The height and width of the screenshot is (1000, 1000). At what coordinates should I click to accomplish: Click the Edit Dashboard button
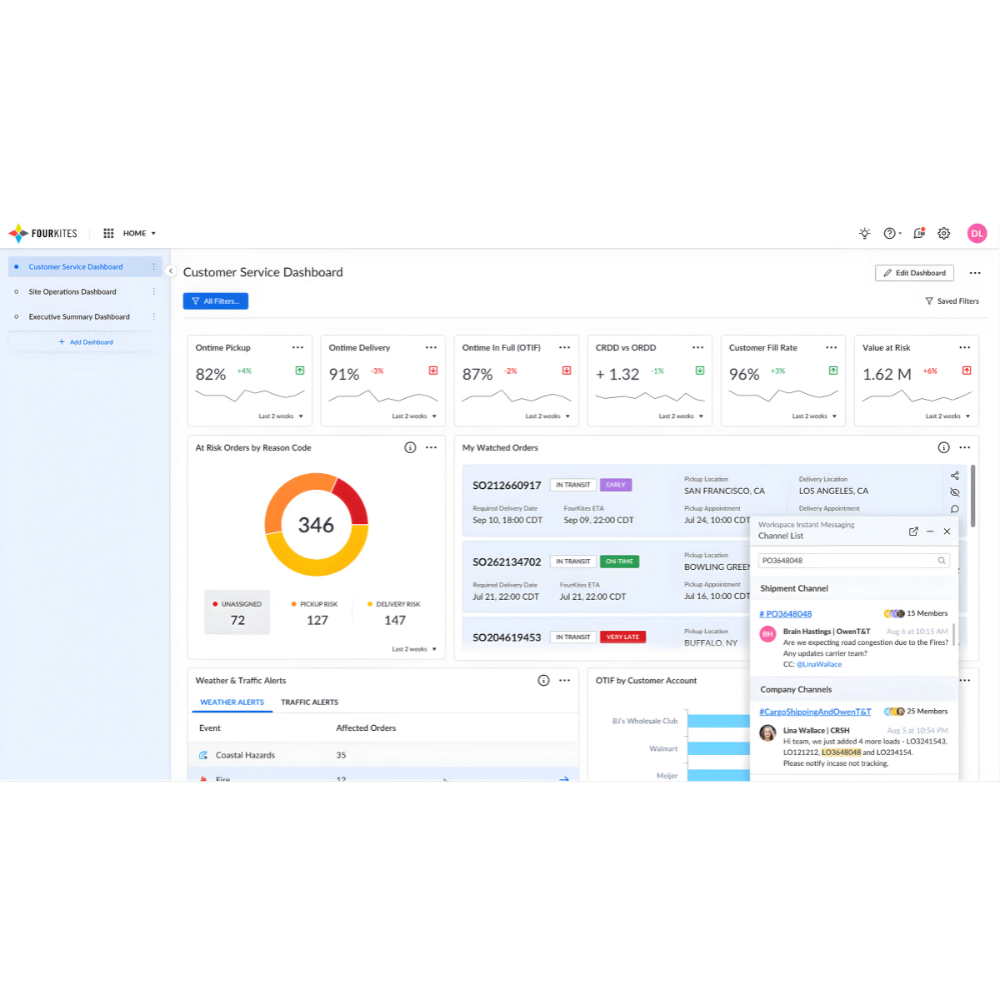[x=914, y=272]
